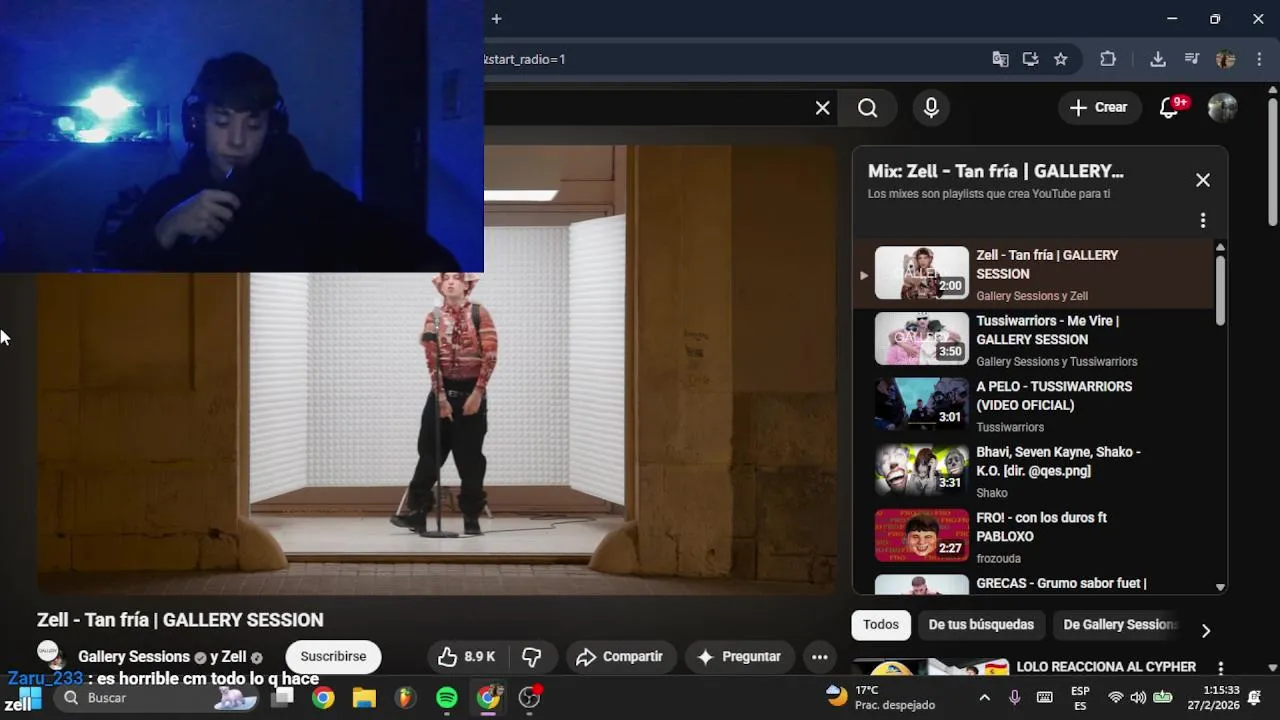
Task: Click the Mix playlist scrollbar up arrow
Action: [x=1220, y=248]
